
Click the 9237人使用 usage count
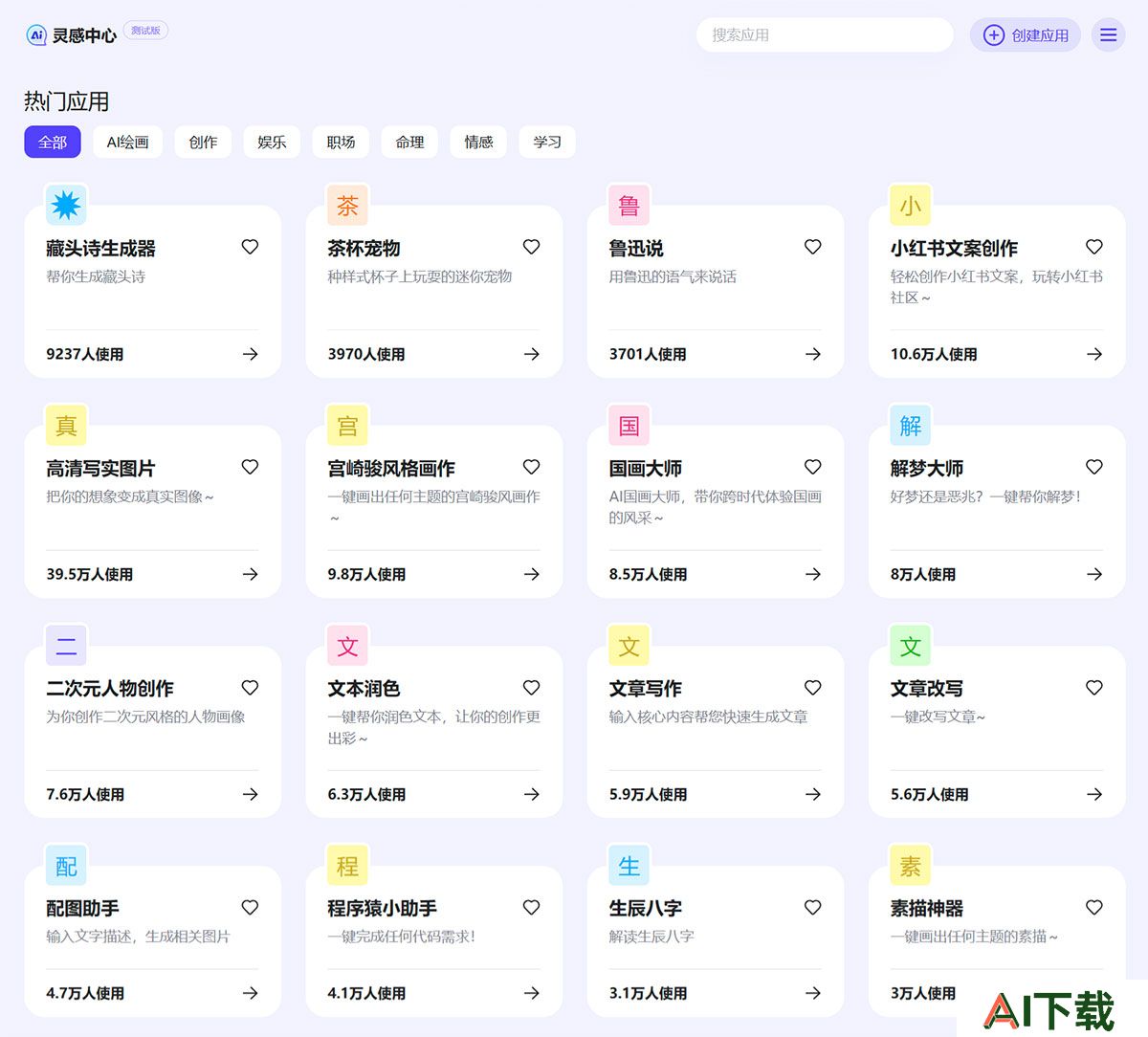click(x=85, y=354)
